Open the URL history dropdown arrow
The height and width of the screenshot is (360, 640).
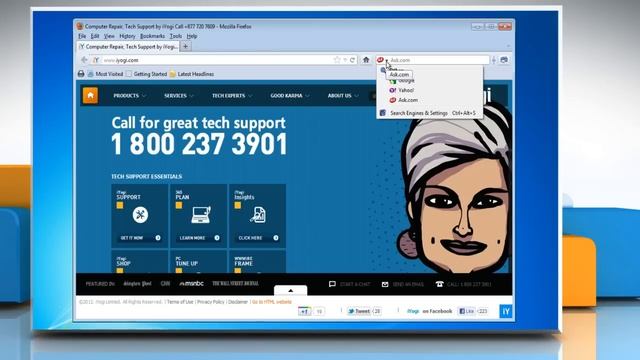(345, 60)
